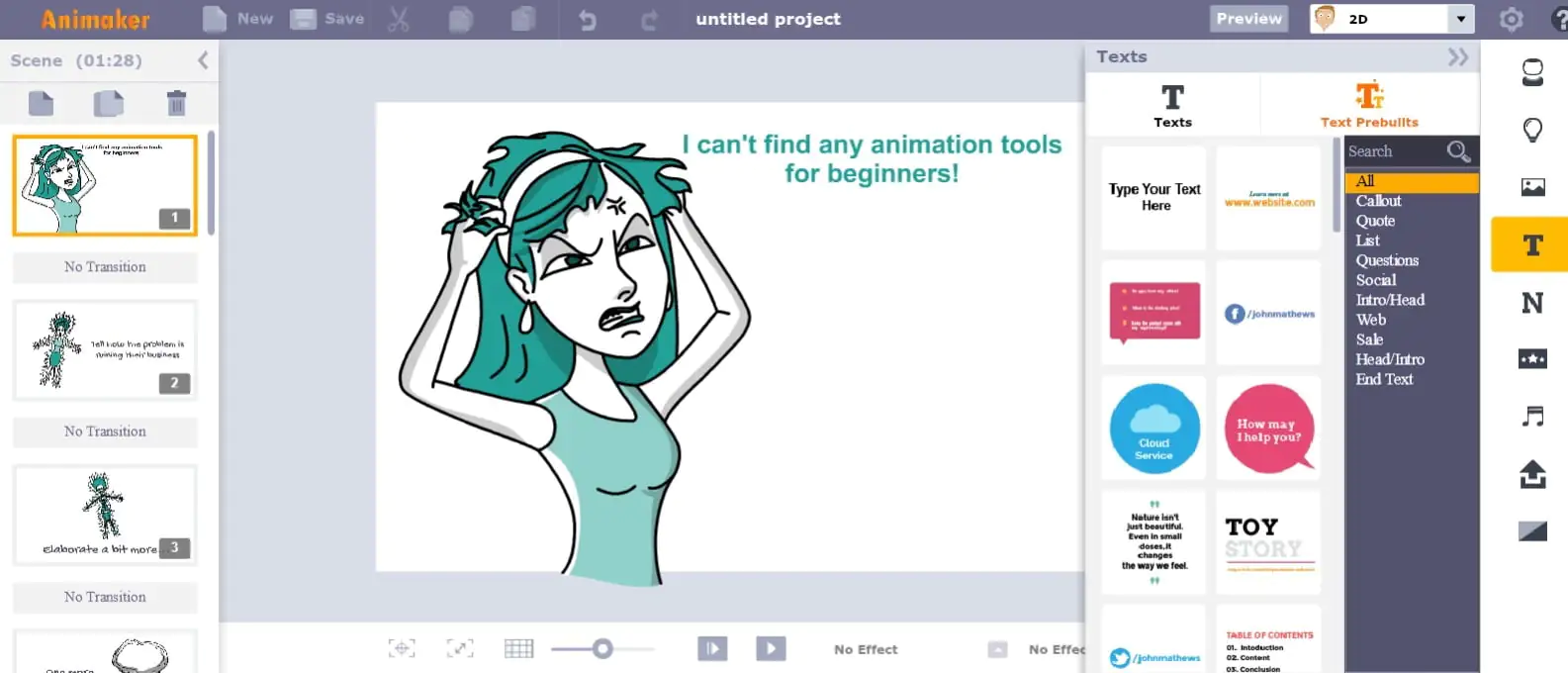Open the Characters library icon in sidebar
Viewport: 1568px width, 673px height.
1531,72
